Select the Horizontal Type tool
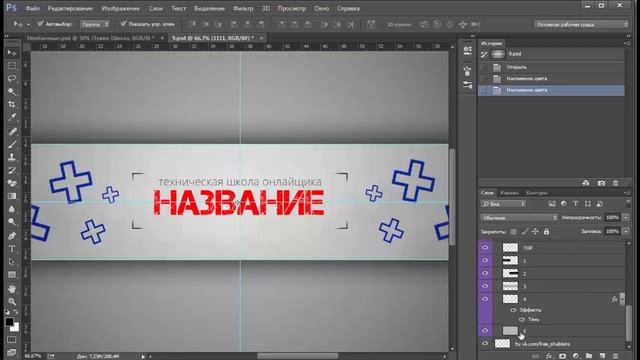 pos(12,249)
